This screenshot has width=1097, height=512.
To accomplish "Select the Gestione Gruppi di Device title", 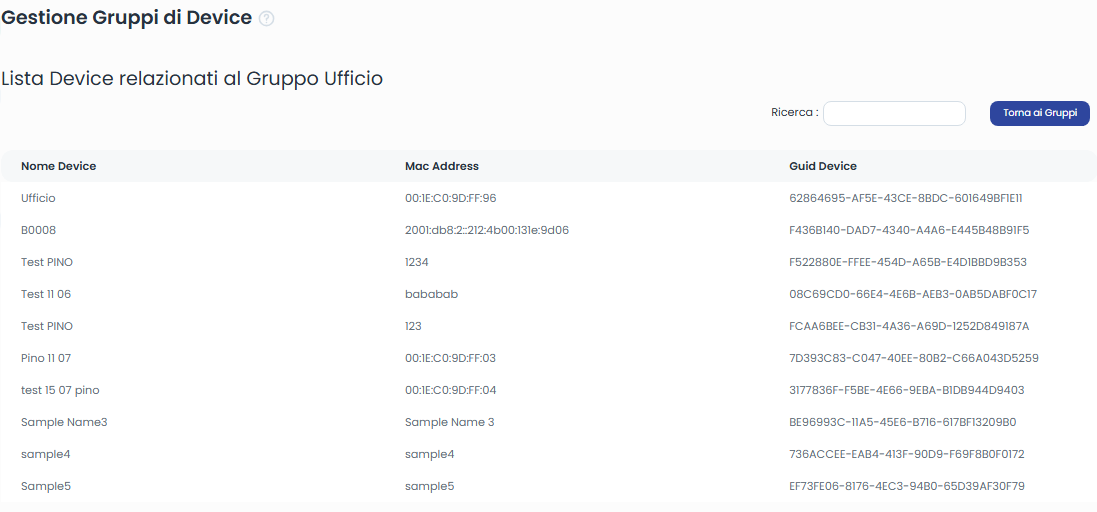I will click(x=127, y=17).
